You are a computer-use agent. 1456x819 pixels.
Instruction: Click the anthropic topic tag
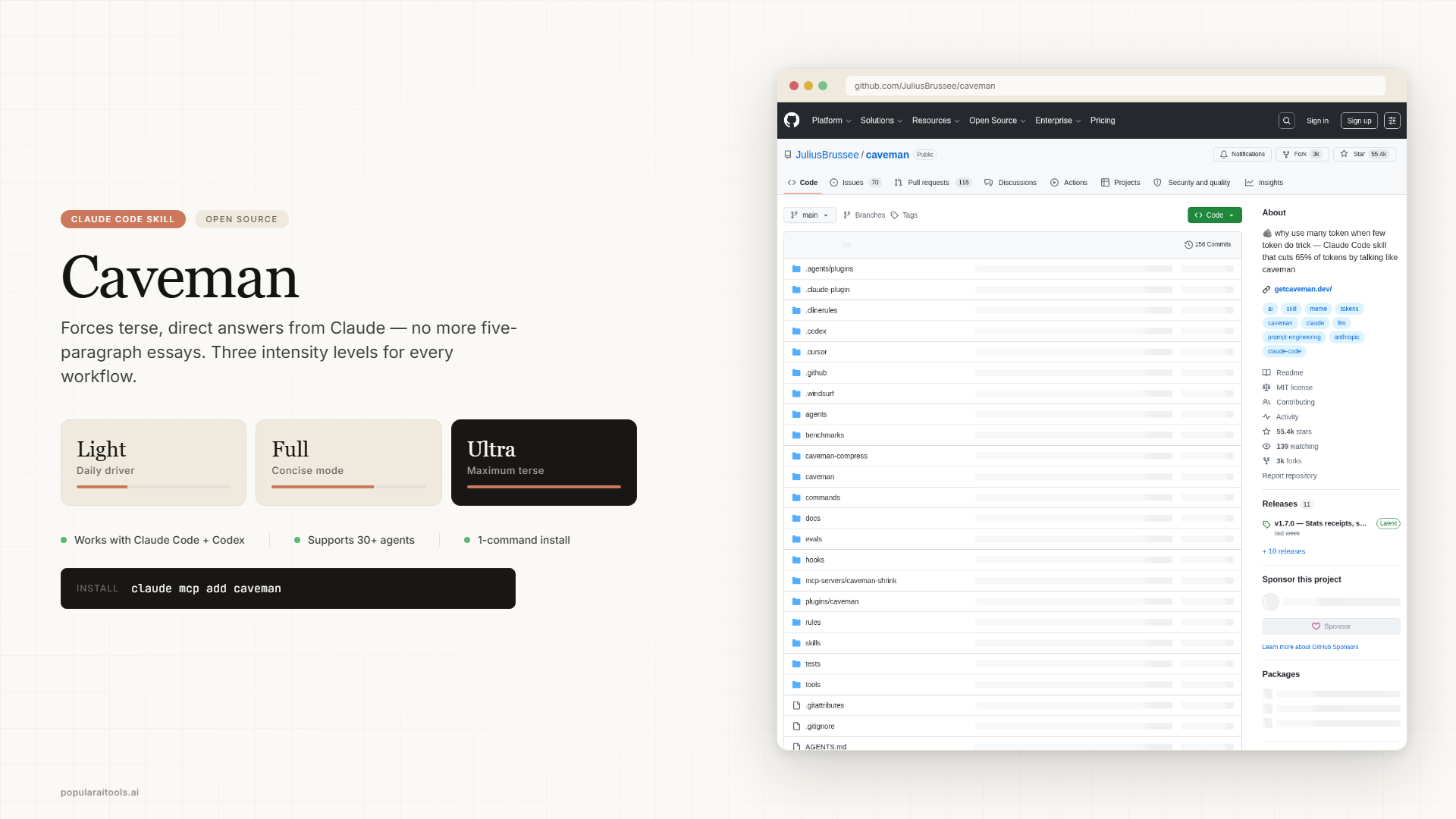point(1347,337)
